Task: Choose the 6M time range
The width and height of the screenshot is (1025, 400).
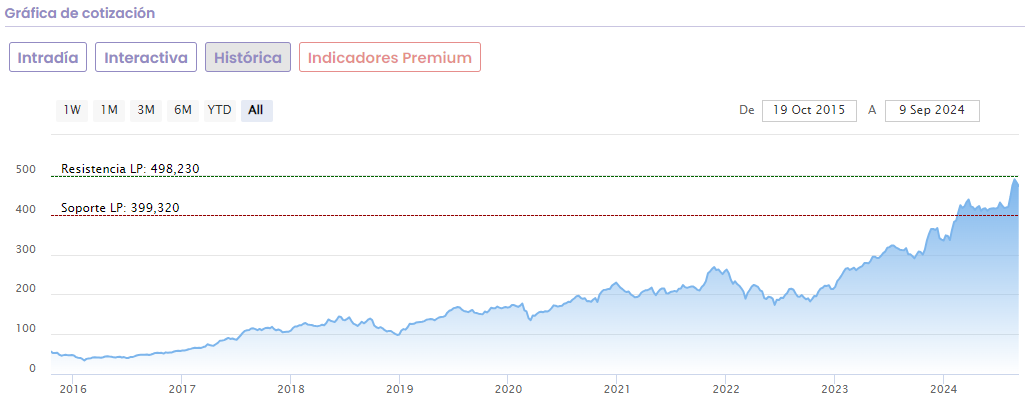Action: tap(183, 110)
